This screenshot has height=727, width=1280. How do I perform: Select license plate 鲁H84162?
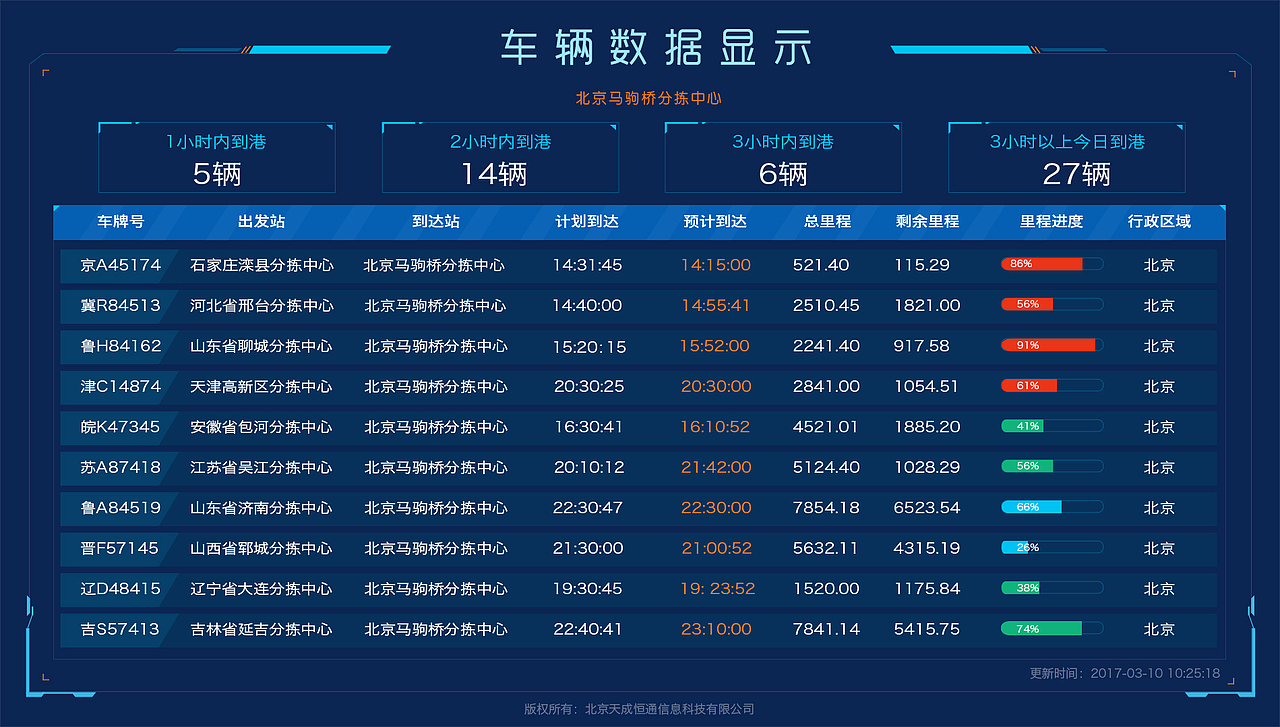120,346
